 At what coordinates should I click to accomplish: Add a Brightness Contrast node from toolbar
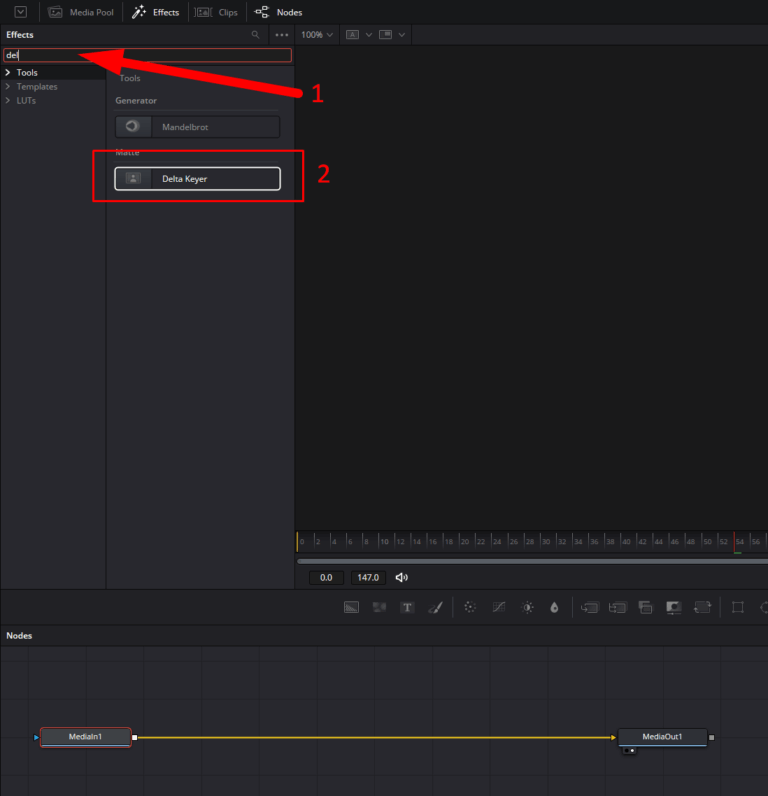pos(527,607)
